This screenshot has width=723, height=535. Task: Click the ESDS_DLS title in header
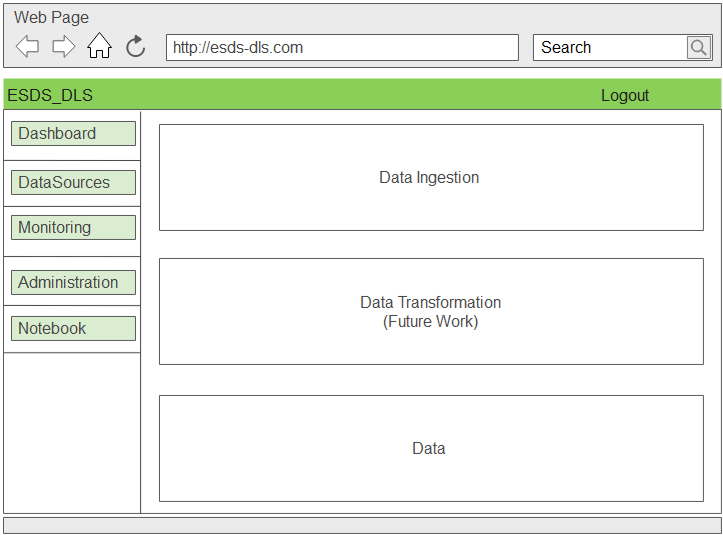tap(50, 95)
